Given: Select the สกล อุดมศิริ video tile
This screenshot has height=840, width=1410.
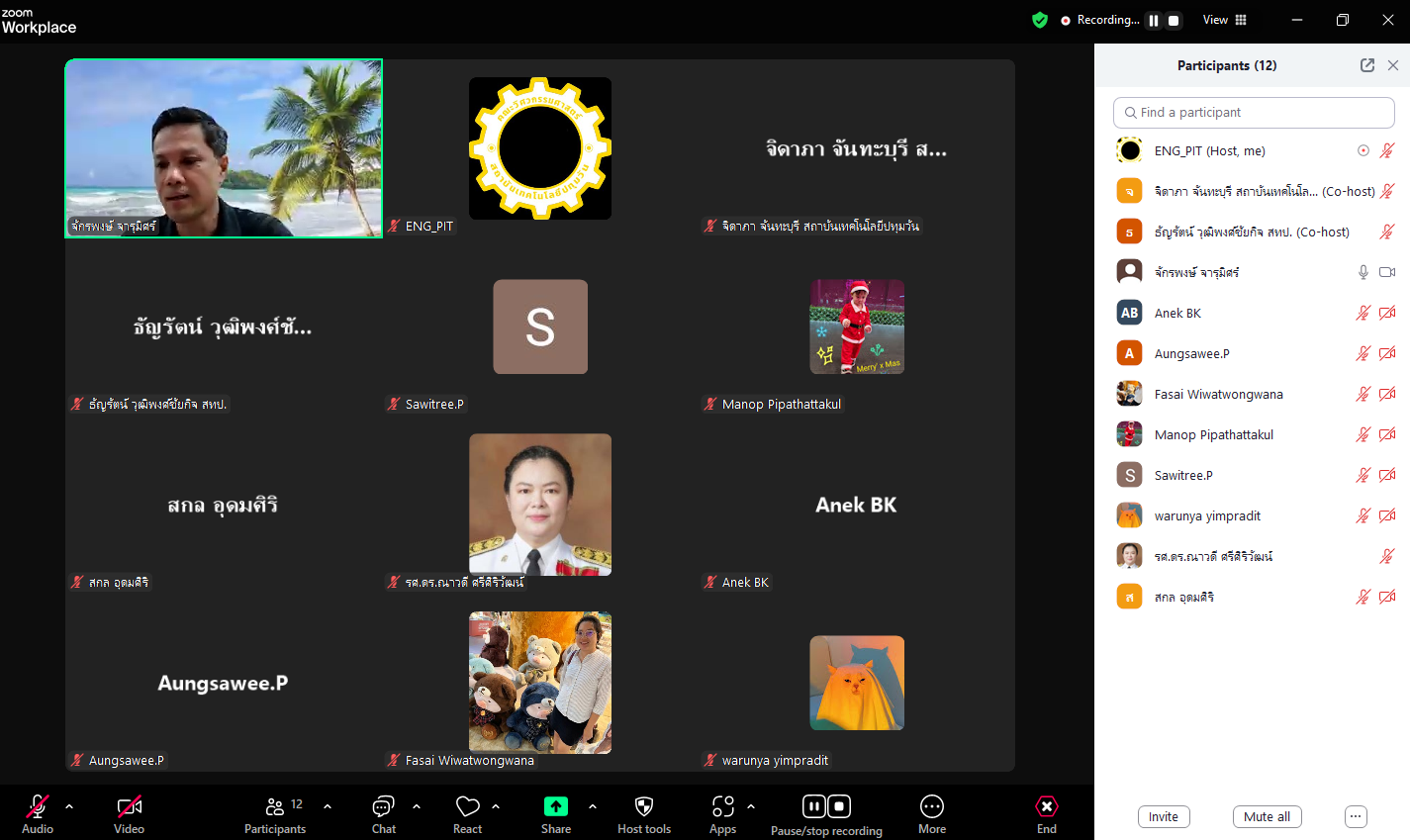Looking at the screenshot, I should pyautogui.click(x=224, y=505).
